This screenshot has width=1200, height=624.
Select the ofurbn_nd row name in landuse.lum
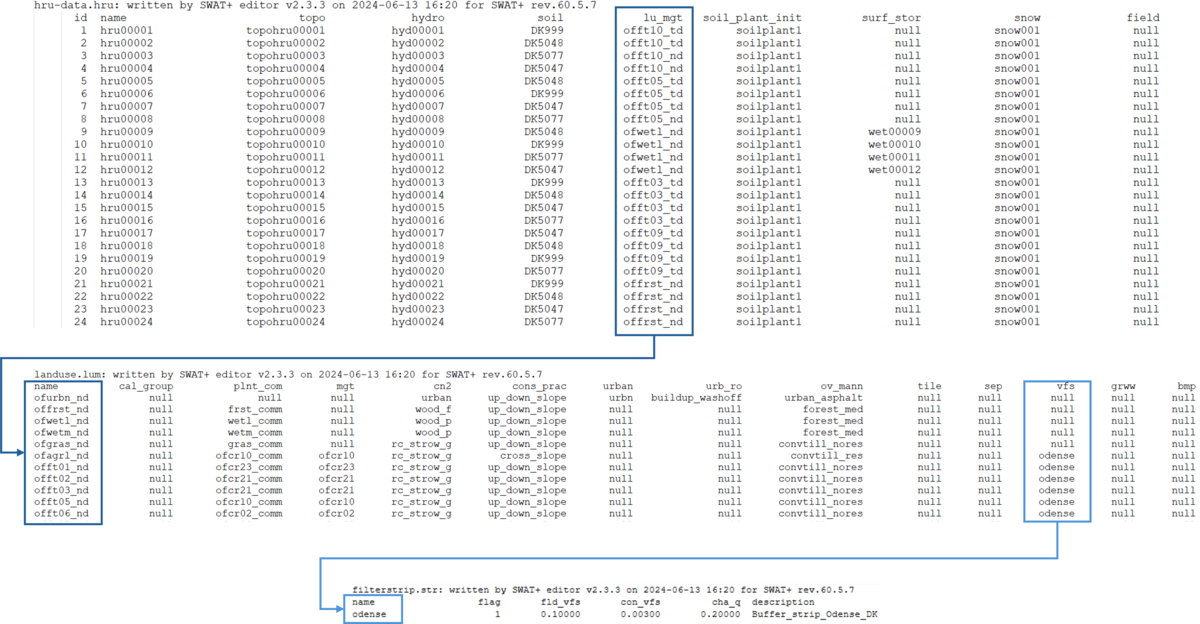click(62, 397)
